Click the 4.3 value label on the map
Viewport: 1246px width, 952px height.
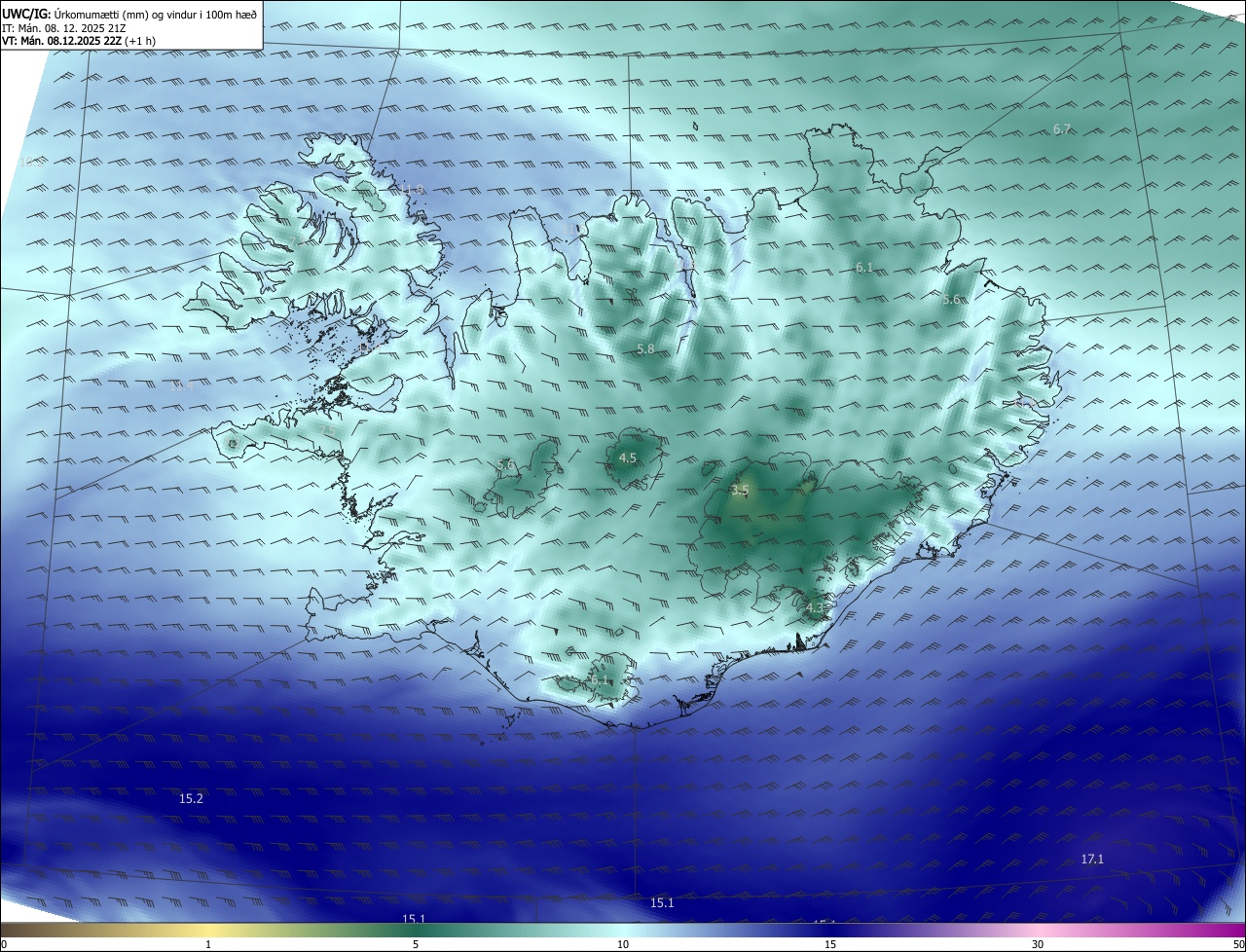815,607
